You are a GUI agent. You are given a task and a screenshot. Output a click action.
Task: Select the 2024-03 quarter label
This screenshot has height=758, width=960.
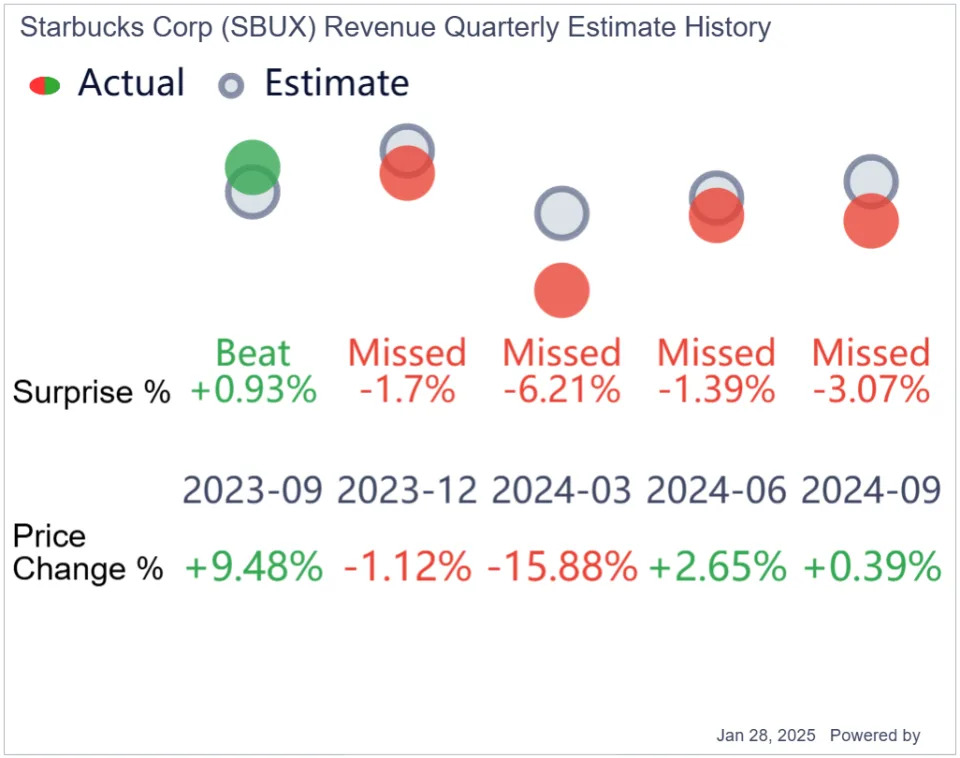[561, 490]
